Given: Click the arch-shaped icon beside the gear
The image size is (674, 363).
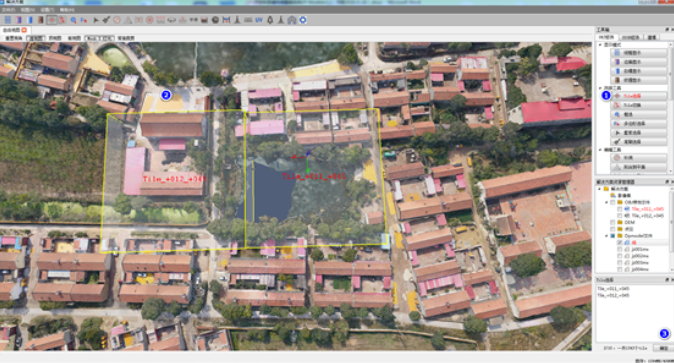Looking at the screenshot, I should [x=292, y=20].
